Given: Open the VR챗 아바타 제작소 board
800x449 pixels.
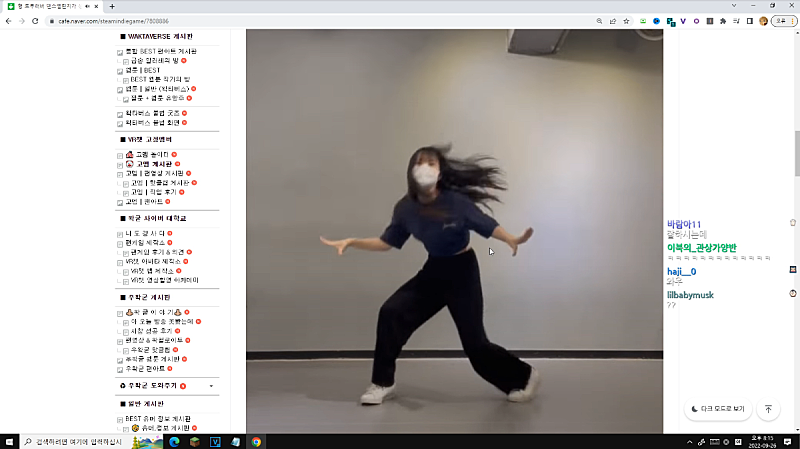Looking at the screenshot, I should click(x=155, y=261).
